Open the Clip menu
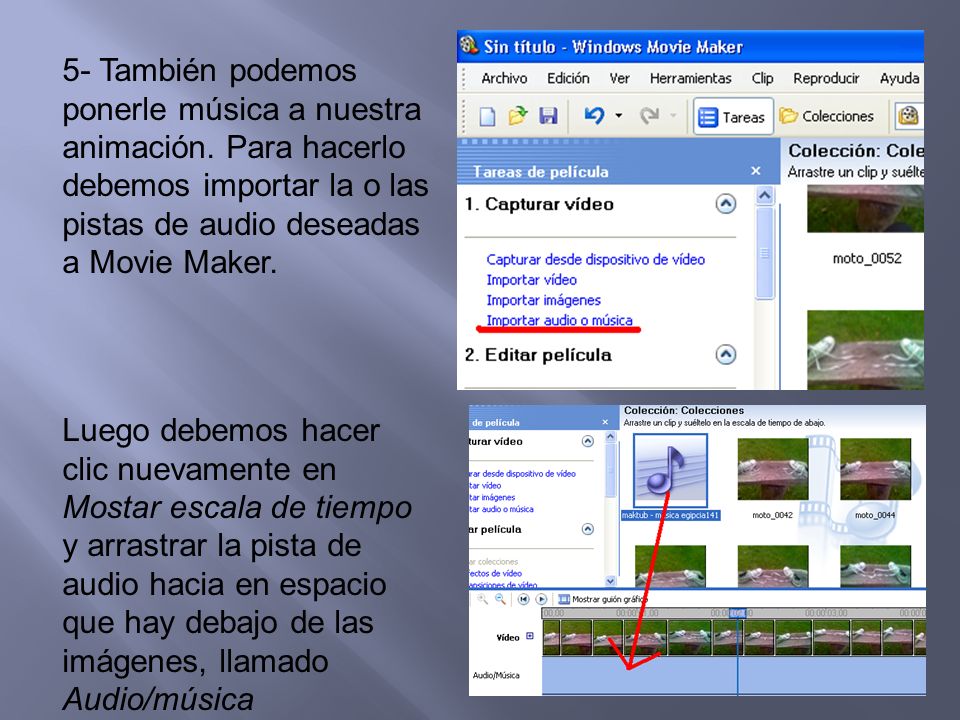 point(762,78)
